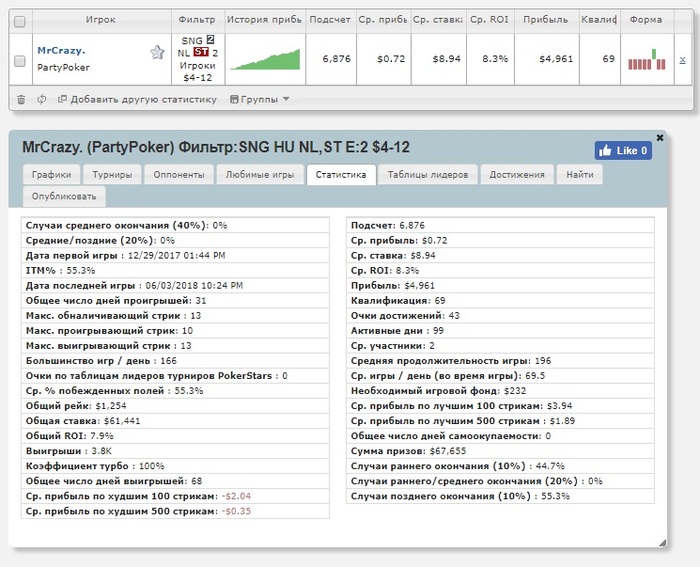Click the Группы folder icon
The height and width of the screenshot is (567, 700).
[x=234, y=99]
